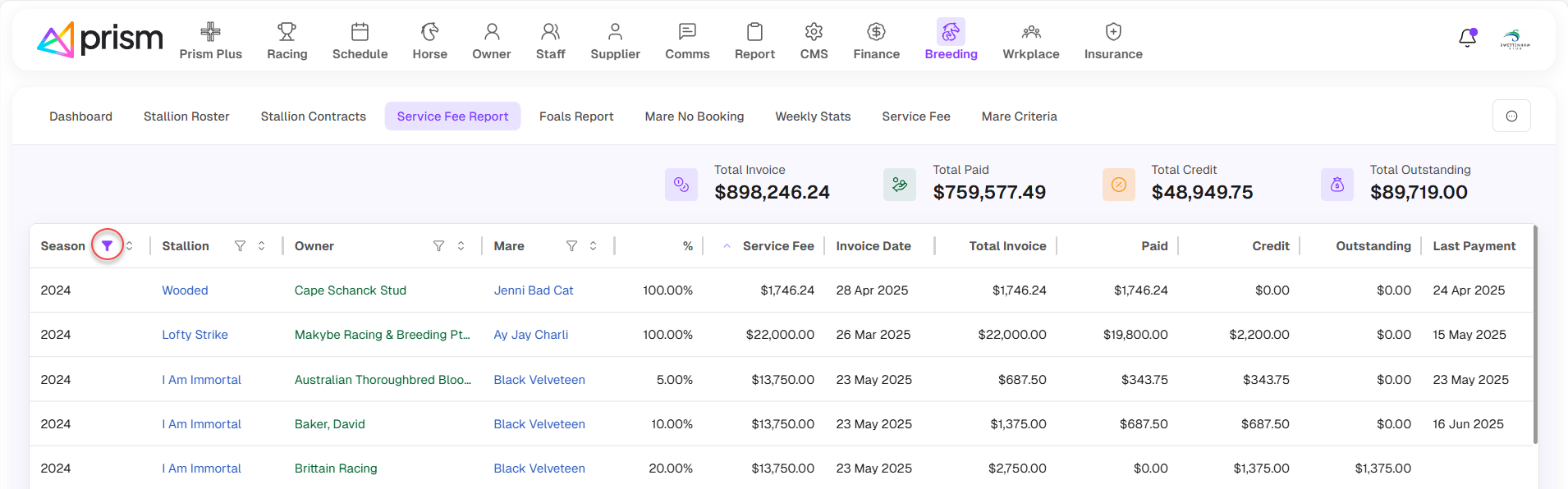Click the notification bell icon
The image size is (1568, 489).
coord(1467,39)
